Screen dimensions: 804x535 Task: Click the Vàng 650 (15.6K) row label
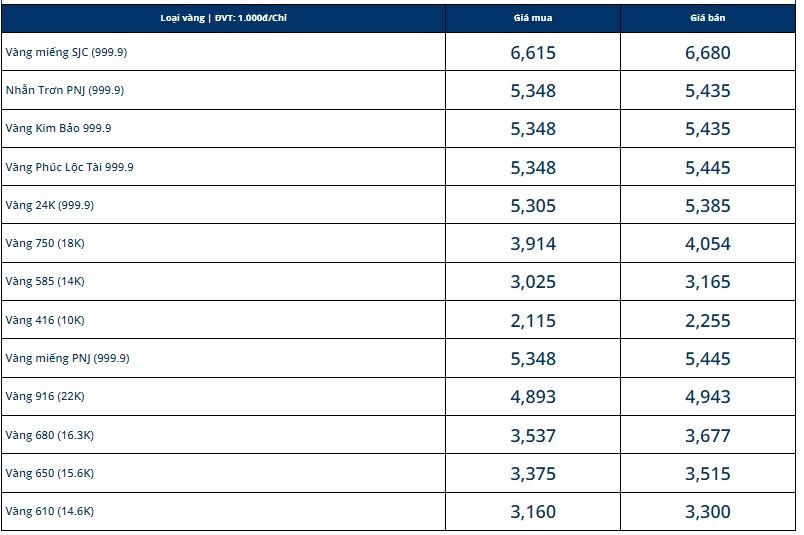49,473
